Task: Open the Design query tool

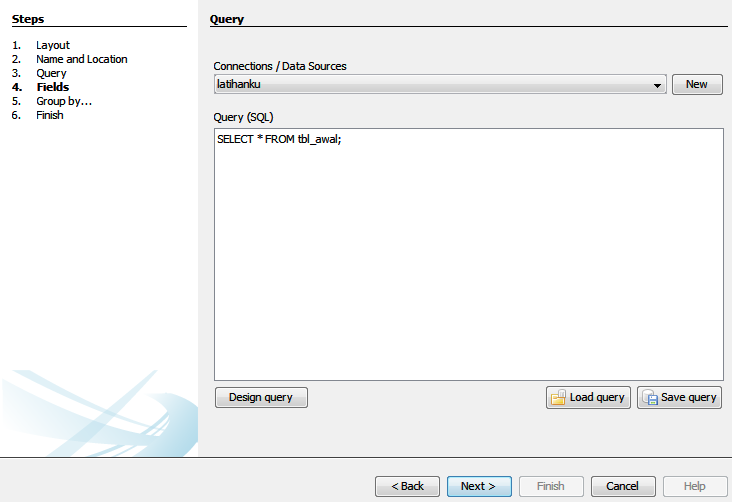Action: 261,397
